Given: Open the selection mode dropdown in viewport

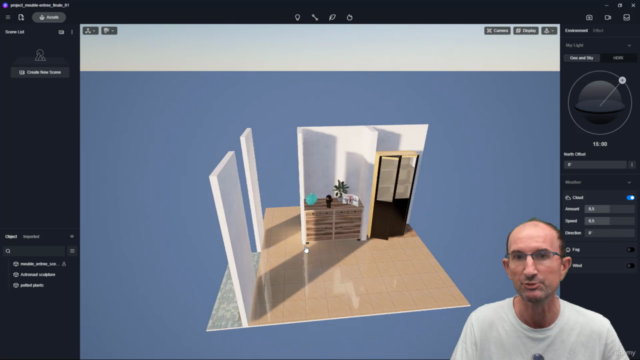Looking at the screenshot, I should point(109,31).
